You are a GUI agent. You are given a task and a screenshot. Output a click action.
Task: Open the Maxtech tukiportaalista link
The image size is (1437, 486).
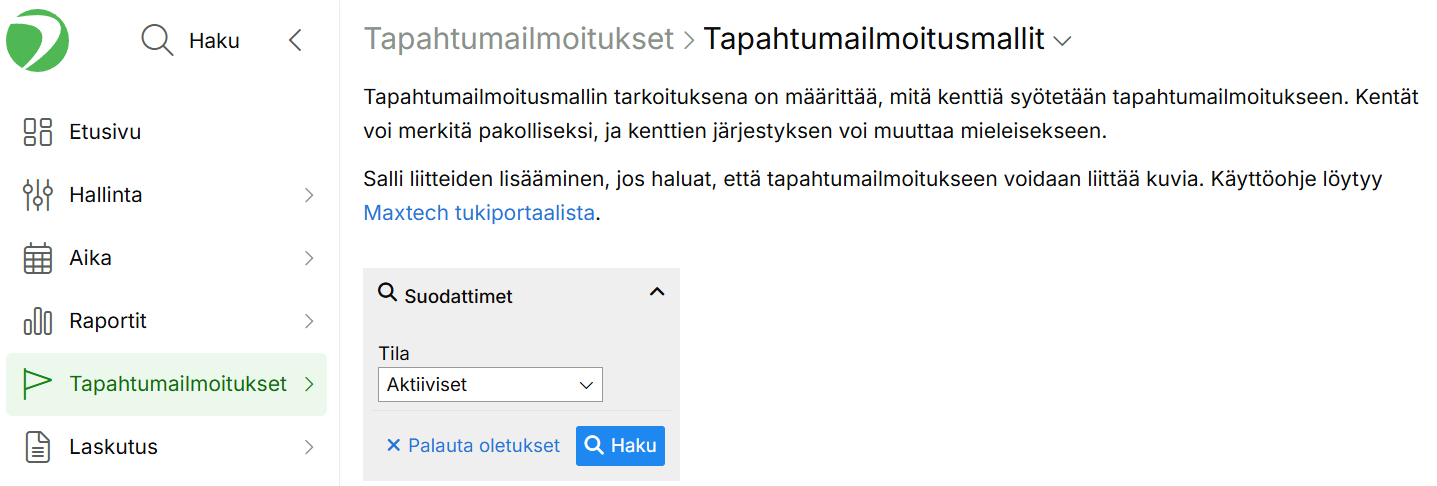pyautogui.click(x=479, y=213)
